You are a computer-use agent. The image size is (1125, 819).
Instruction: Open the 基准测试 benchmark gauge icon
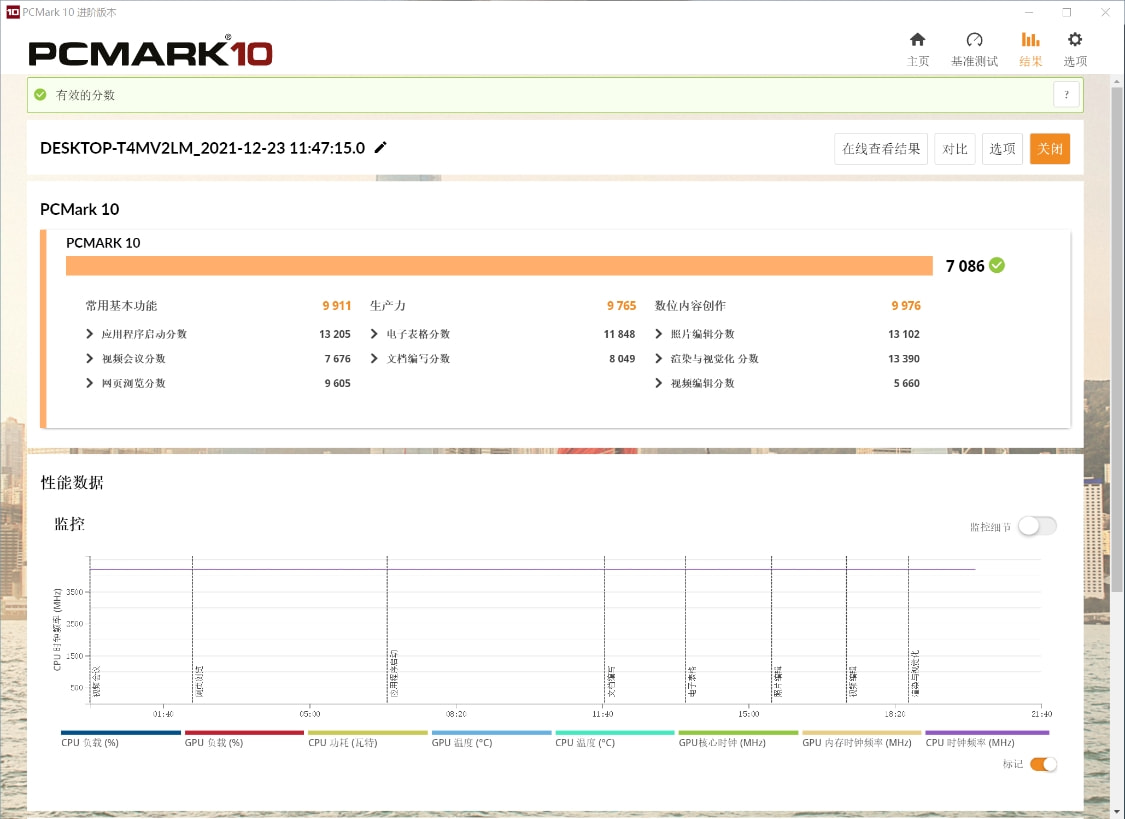pos(974,40)
